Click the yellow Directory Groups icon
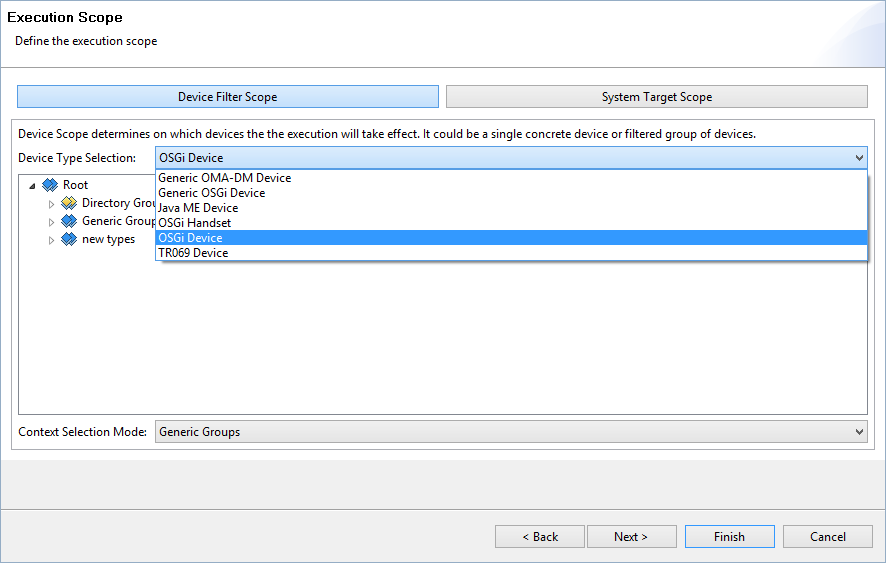The image size is (886, 563). click(69, 203)
